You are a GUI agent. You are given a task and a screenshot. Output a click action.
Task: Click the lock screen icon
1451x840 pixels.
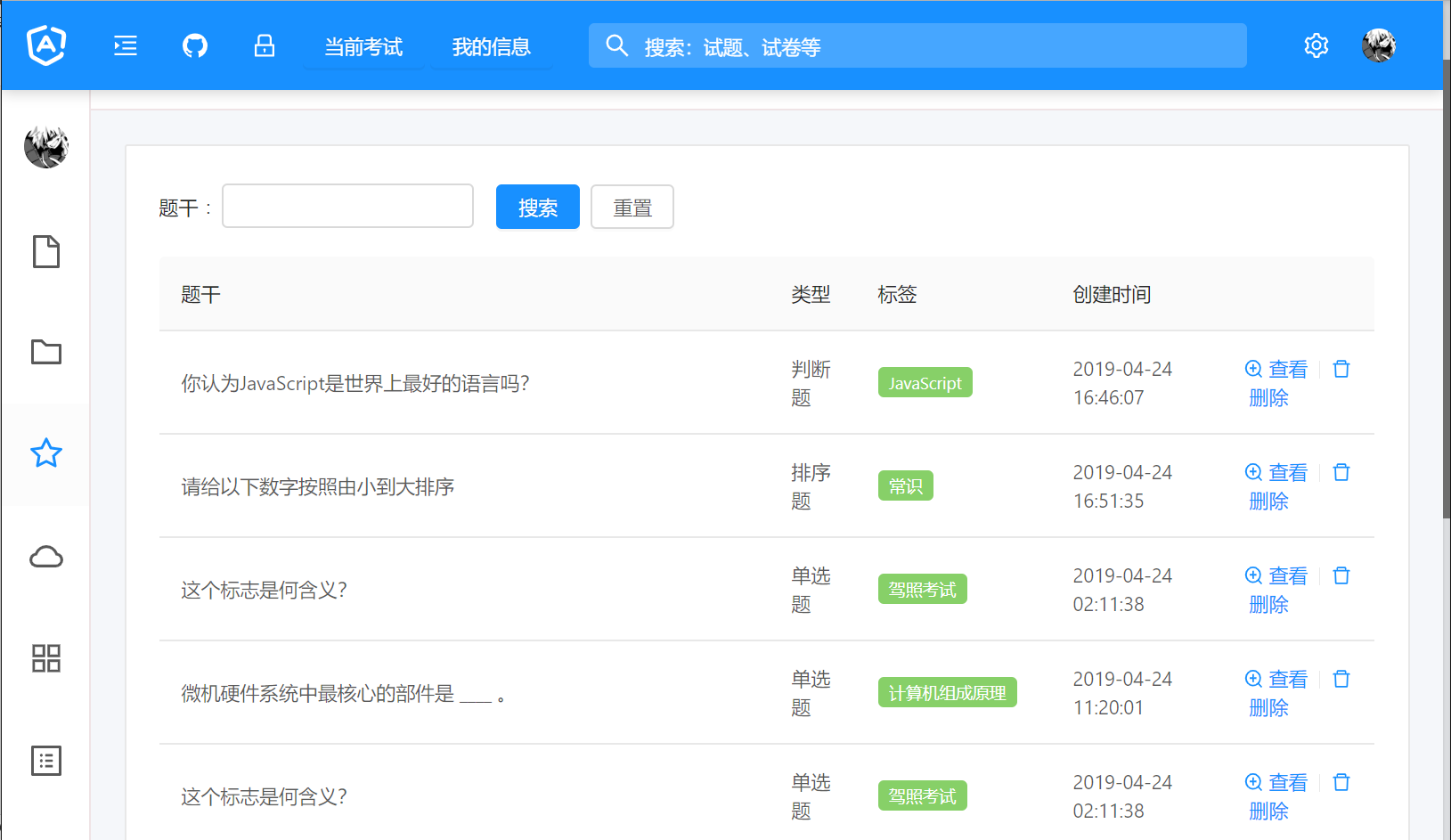coord(265,45)
